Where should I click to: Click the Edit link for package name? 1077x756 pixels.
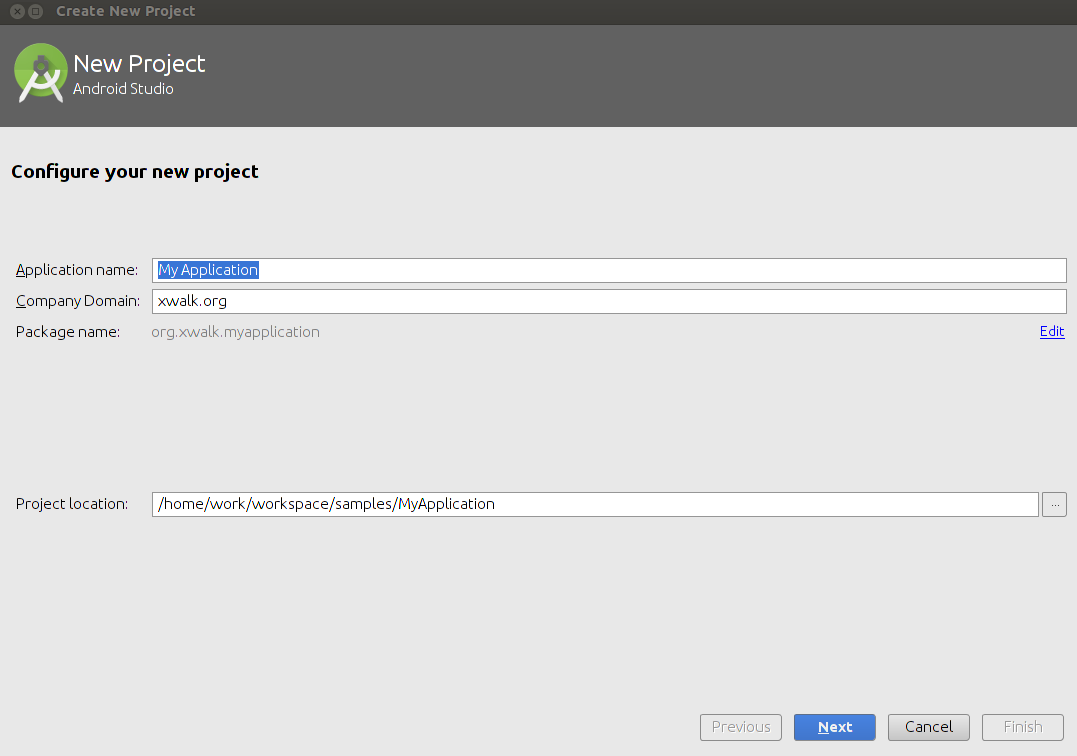1052,332
